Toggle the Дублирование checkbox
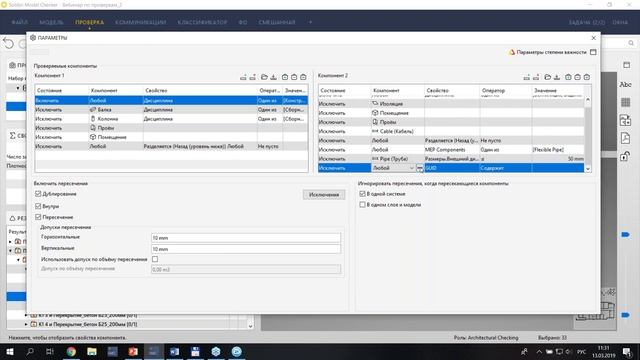This screenshot has height=360, width=640. (x=38, y=194)
